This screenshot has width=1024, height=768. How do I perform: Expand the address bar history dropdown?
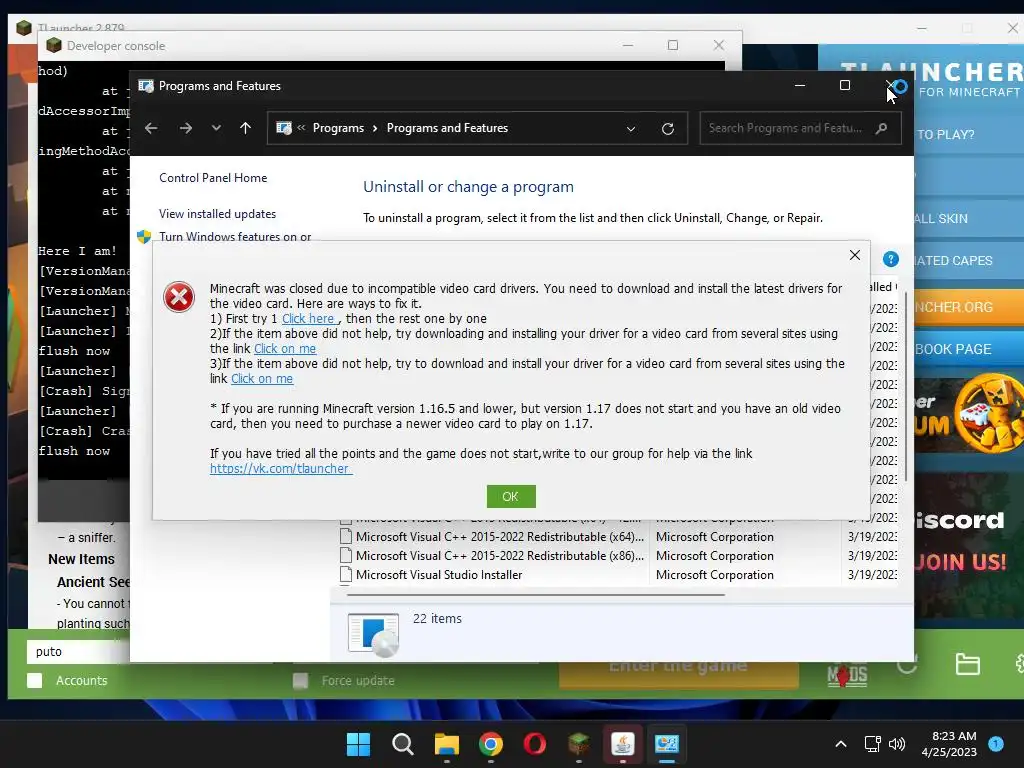coord(631,129)
